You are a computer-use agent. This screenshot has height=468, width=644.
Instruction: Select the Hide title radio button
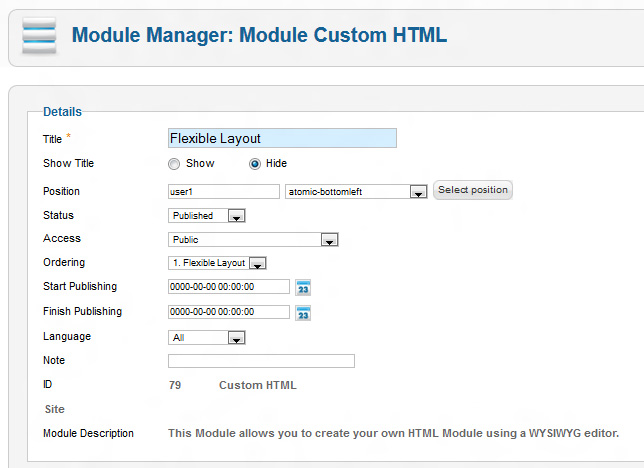tap(255, 164)
